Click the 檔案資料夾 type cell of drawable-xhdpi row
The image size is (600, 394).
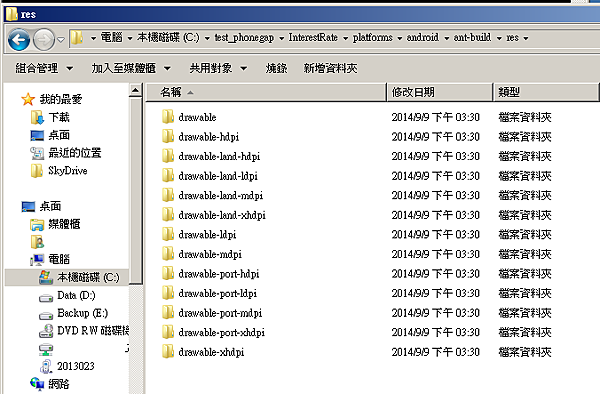(x=525, y=352)
